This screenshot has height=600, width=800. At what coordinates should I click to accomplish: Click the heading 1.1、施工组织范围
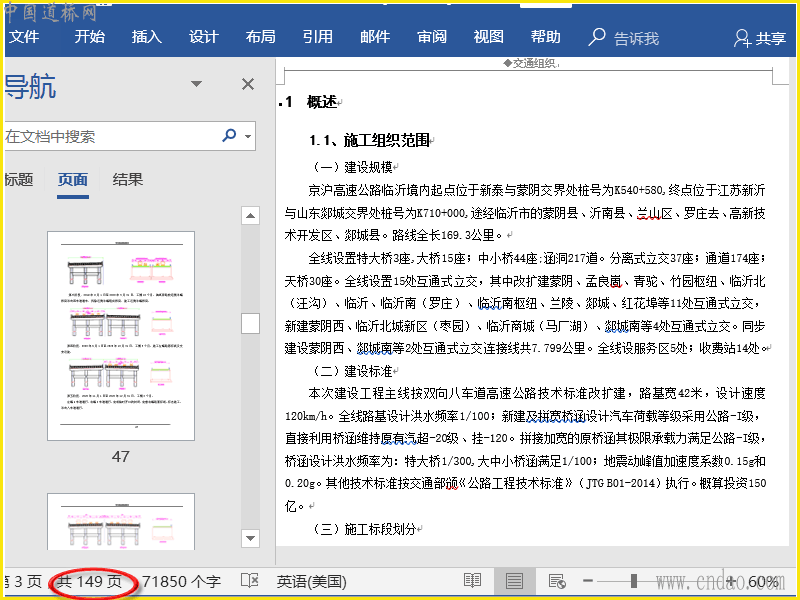369,140
